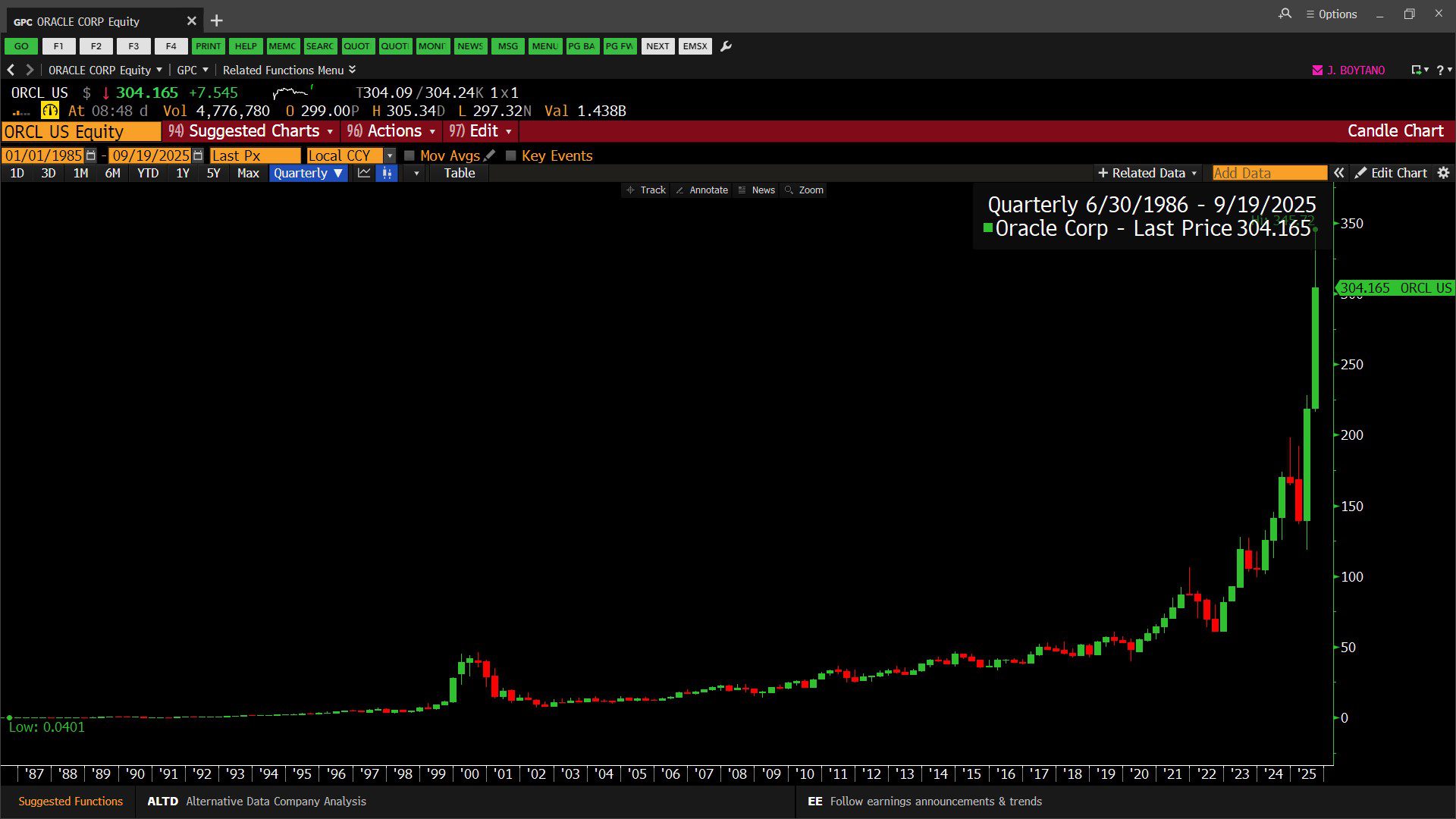Switch to line chart icon
This screenshot has height=819, width=1456.
click(364, 173)
